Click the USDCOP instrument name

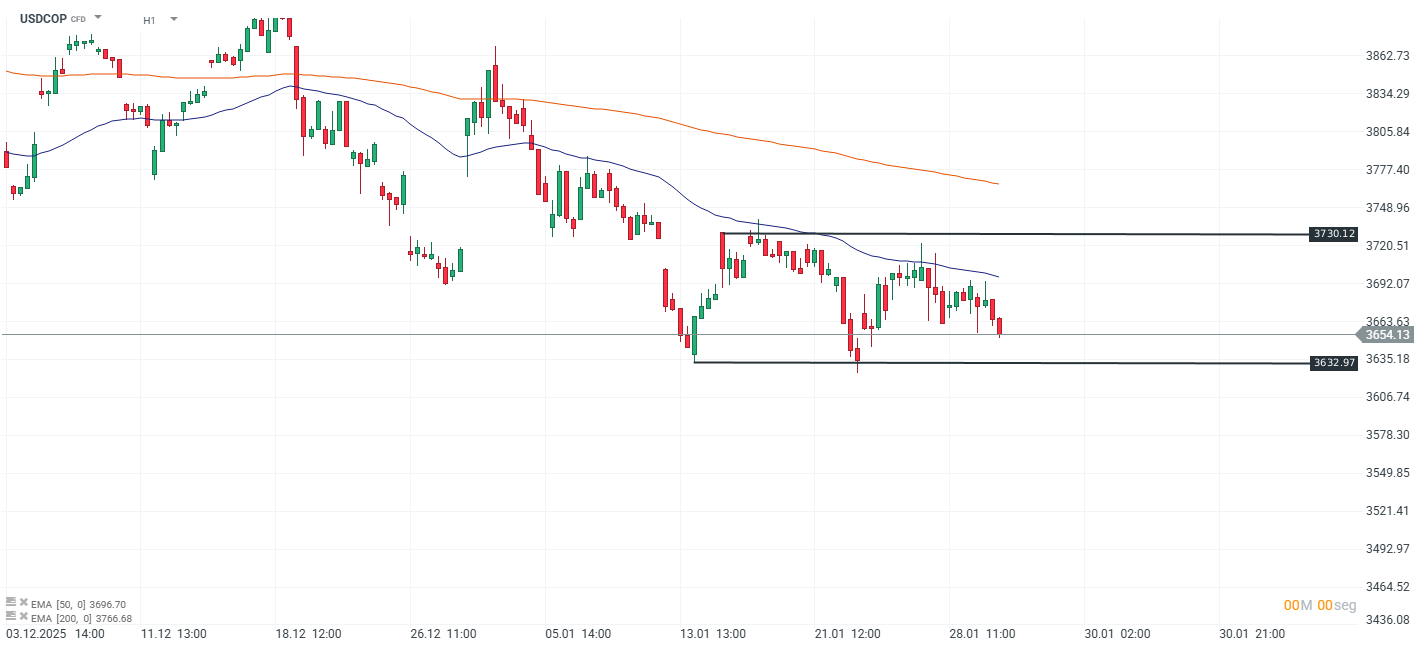click(43, 19)
